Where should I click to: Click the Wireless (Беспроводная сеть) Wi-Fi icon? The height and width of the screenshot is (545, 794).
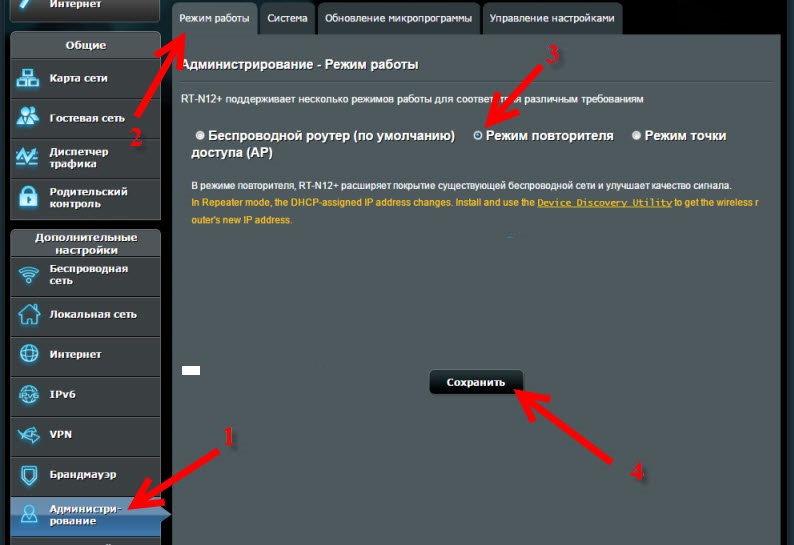coord(29,275)
